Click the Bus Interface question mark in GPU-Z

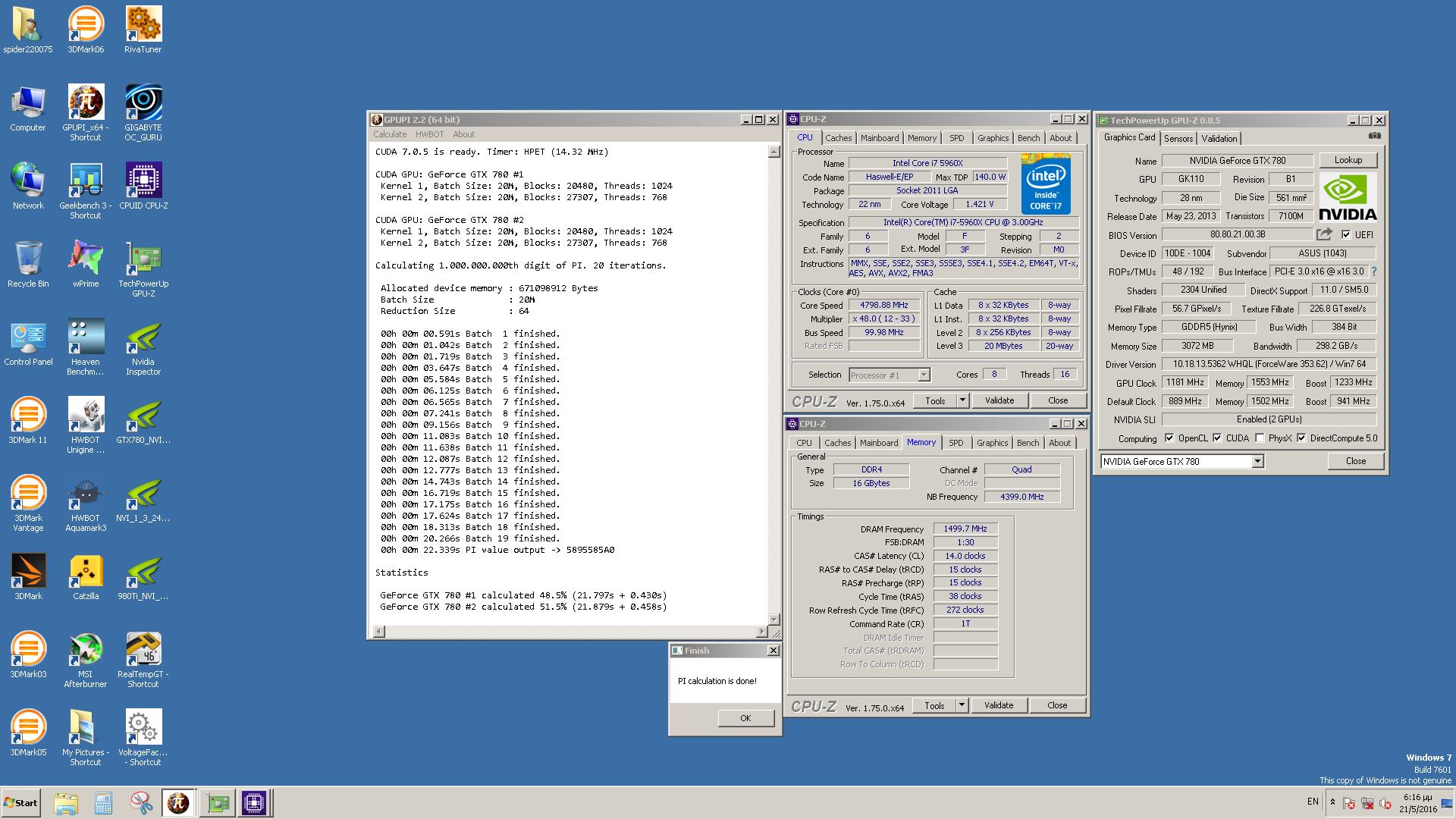click(1374, 271)
